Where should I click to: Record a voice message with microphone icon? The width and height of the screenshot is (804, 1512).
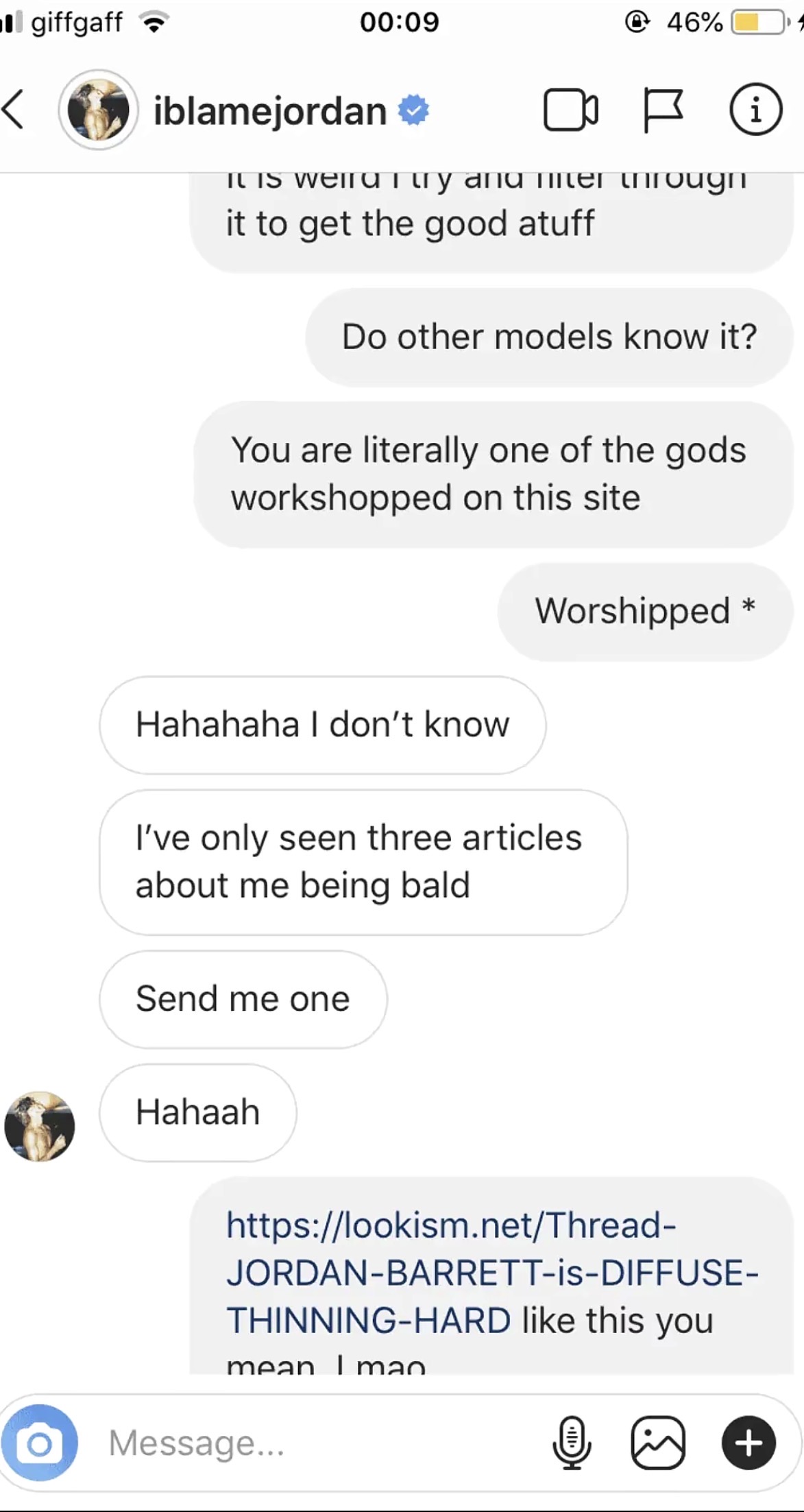pos(572,1443)
